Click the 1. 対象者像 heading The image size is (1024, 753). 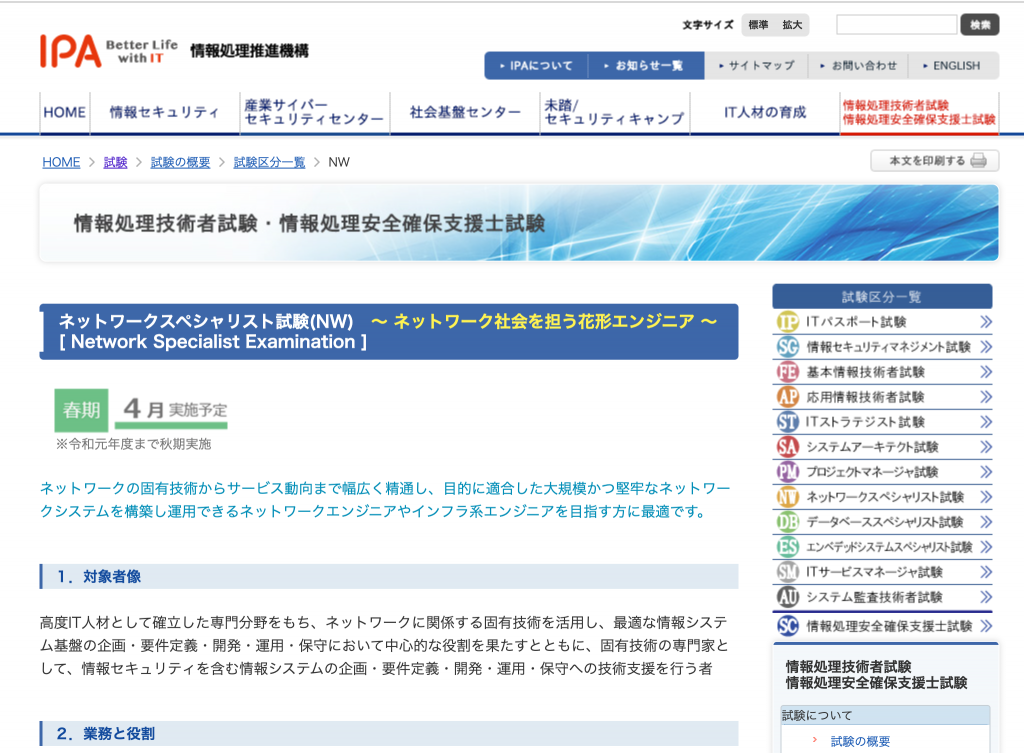[389, 577]
